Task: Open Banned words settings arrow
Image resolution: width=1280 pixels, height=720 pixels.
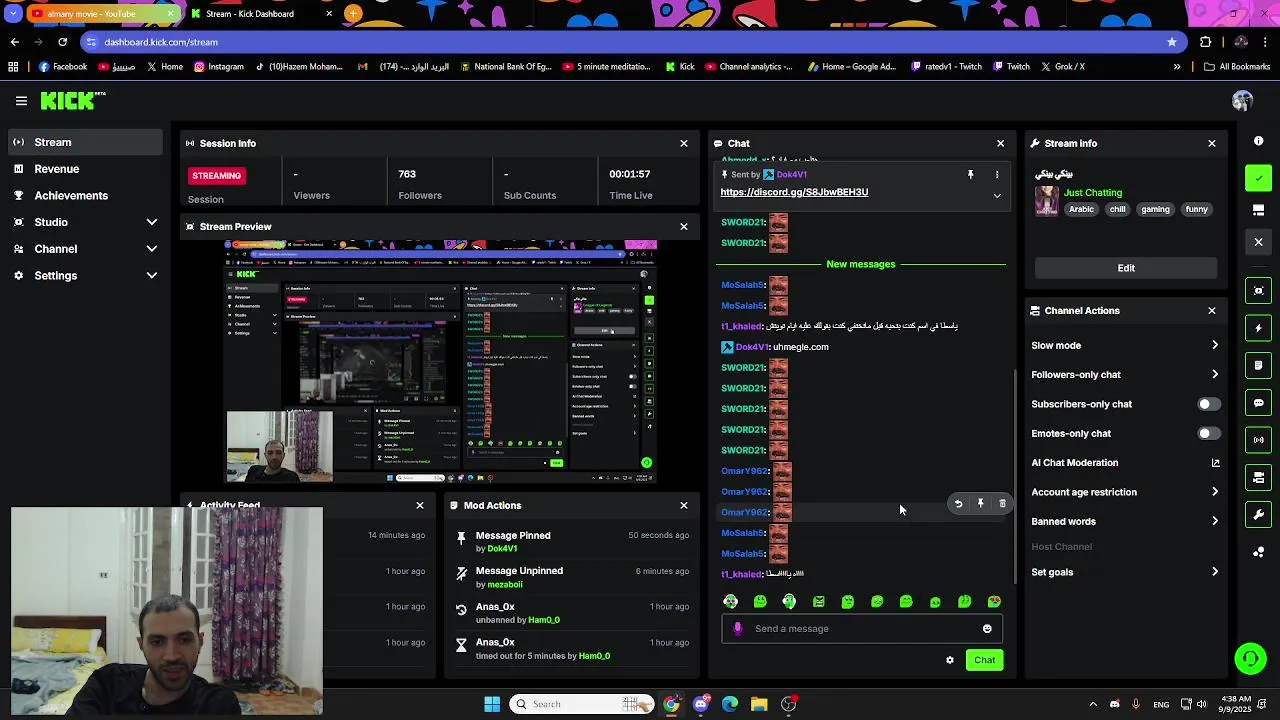Action: click(1215, 522)
